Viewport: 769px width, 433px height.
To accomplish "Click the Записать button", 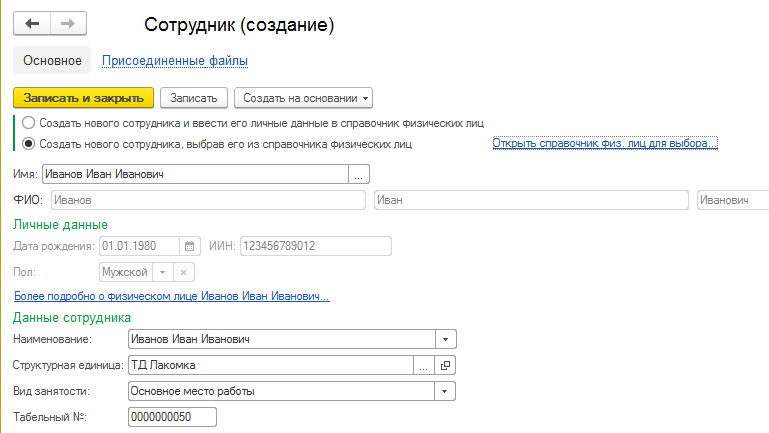I will click(194, 98).
